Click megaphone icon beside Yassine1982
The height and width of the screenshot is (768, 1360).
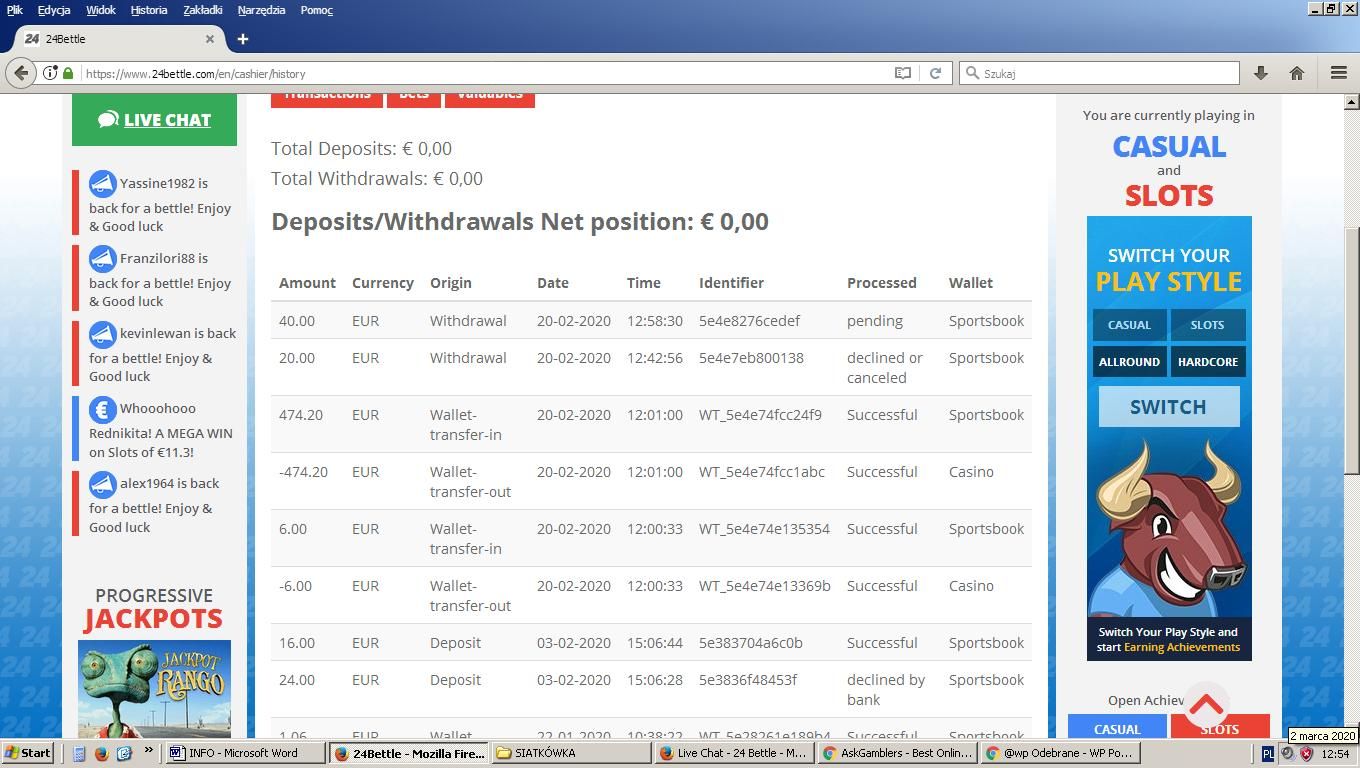click(x=102, y=184)
